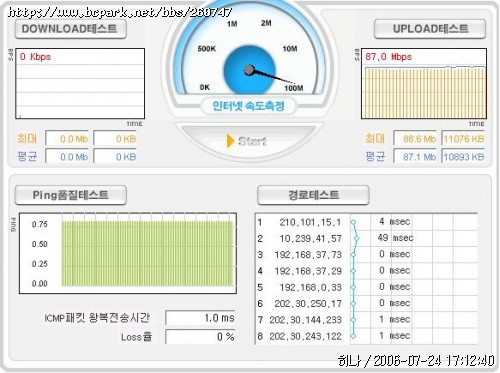The height and width of the screenshot is (373, 500).
Task: Click the 0.25 ping axis label
Action: pos(40,264)
